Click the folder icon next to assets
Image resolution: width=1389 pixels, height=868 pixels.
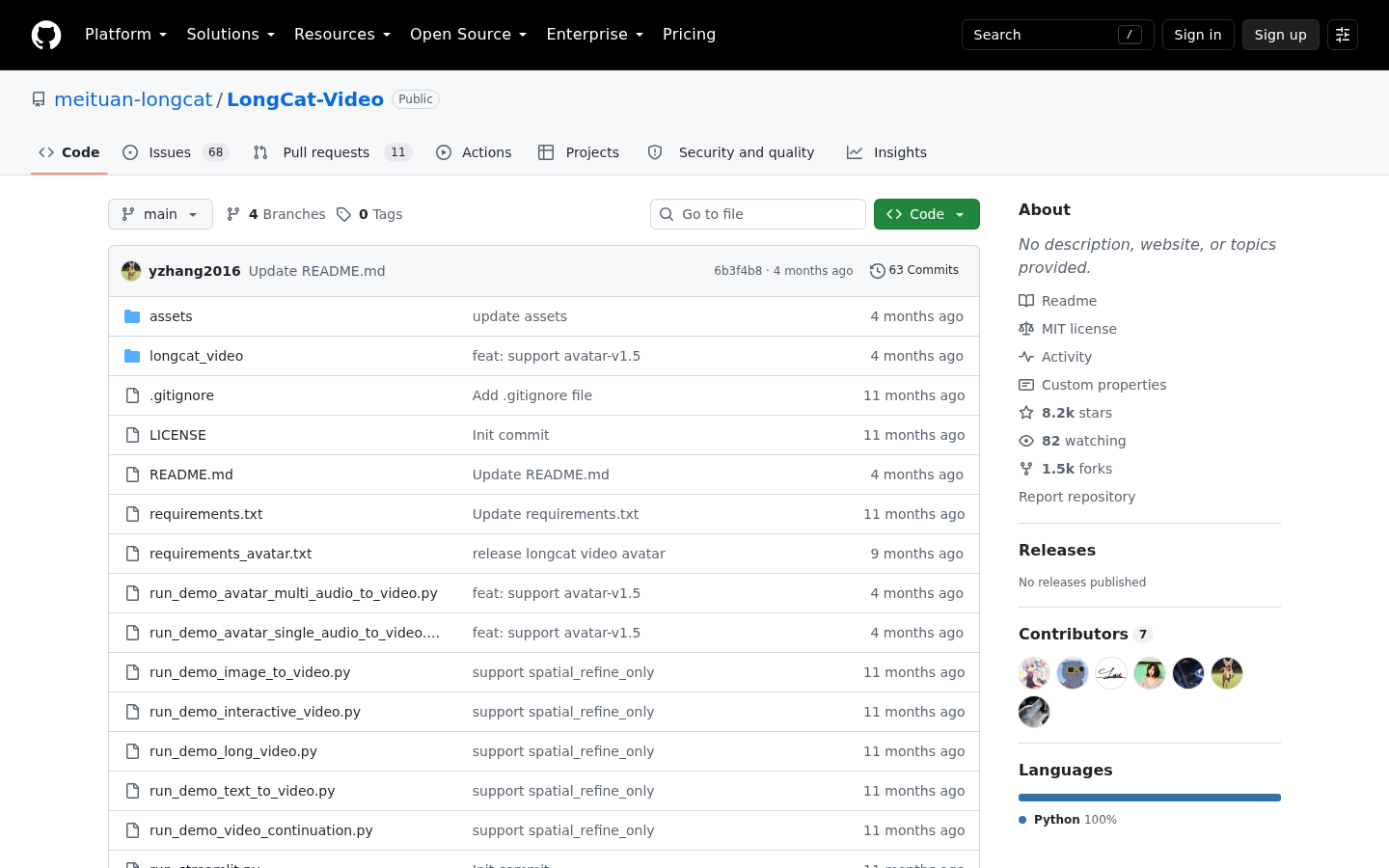(x=132, y=316)
